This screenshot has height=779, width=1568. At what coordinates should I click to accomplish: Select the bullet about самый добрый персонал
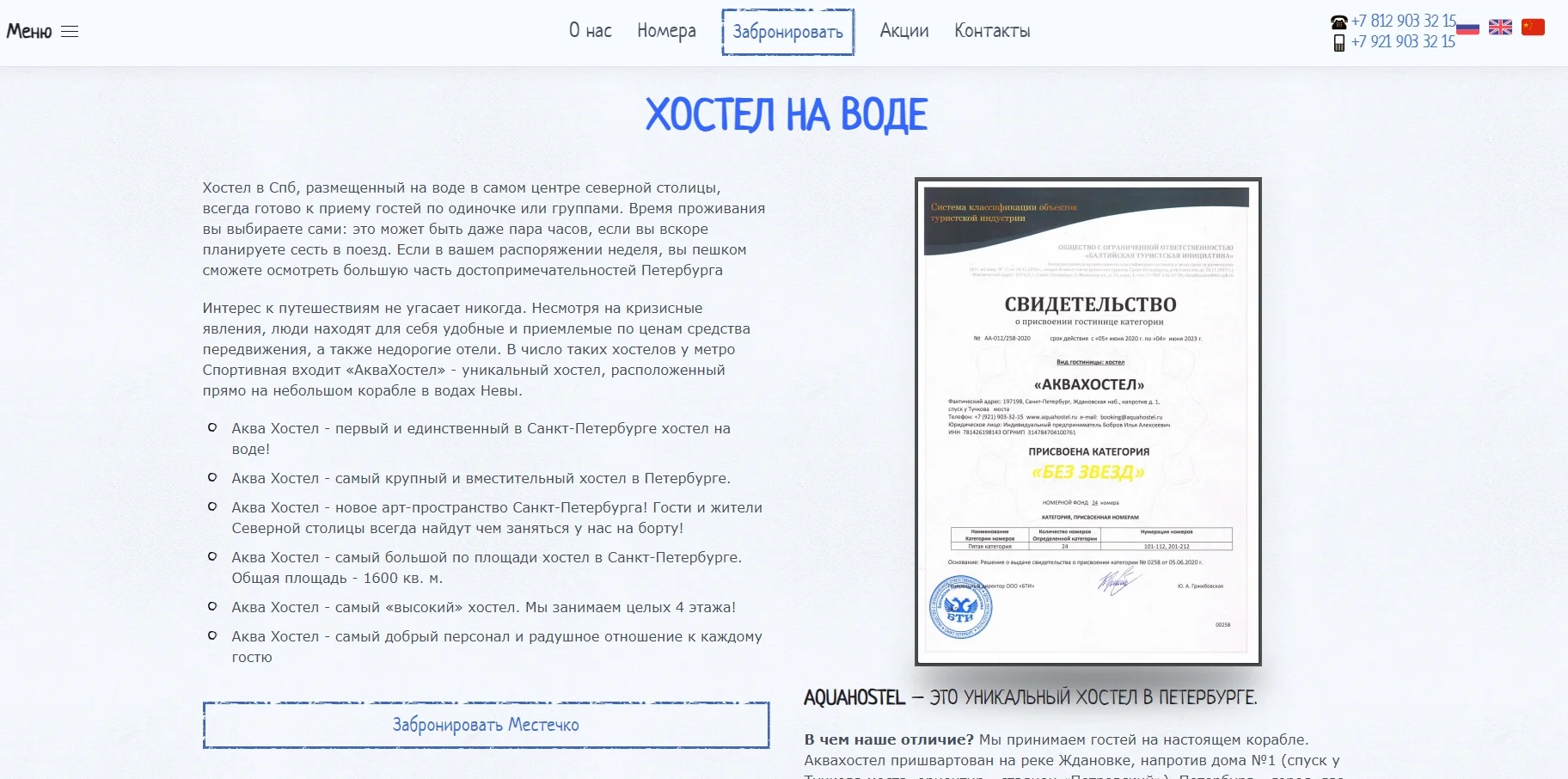point(497,647)
